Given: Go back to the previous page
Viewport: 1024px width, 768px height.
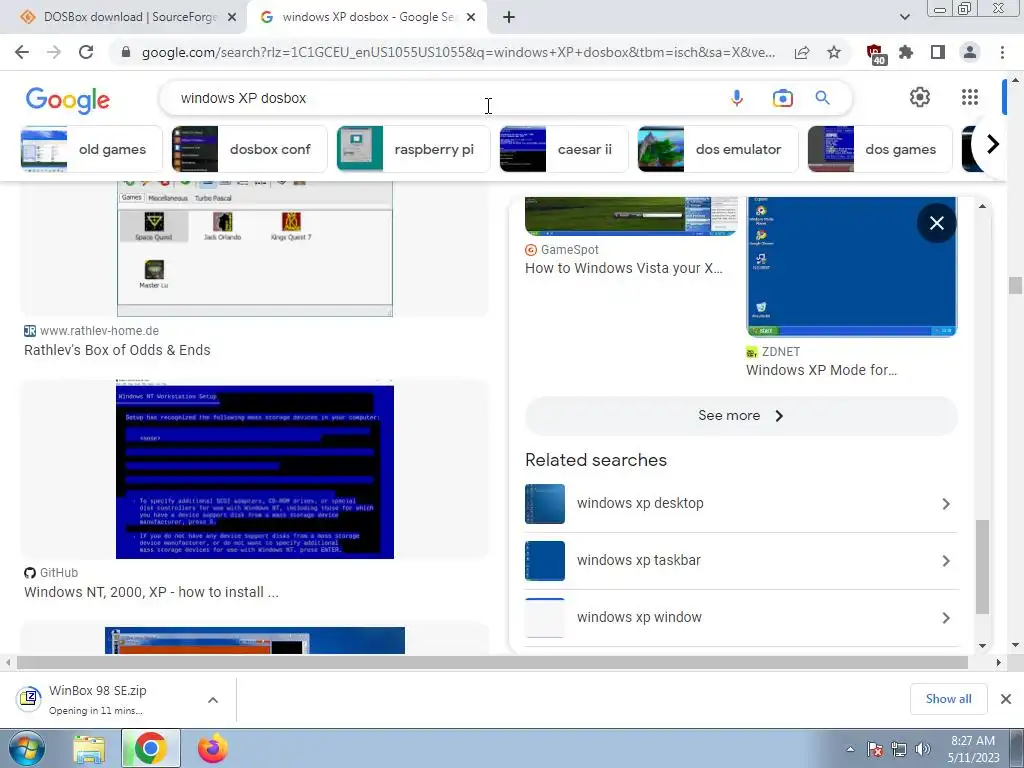Looking at the screenshot, I should coord(22,52).
